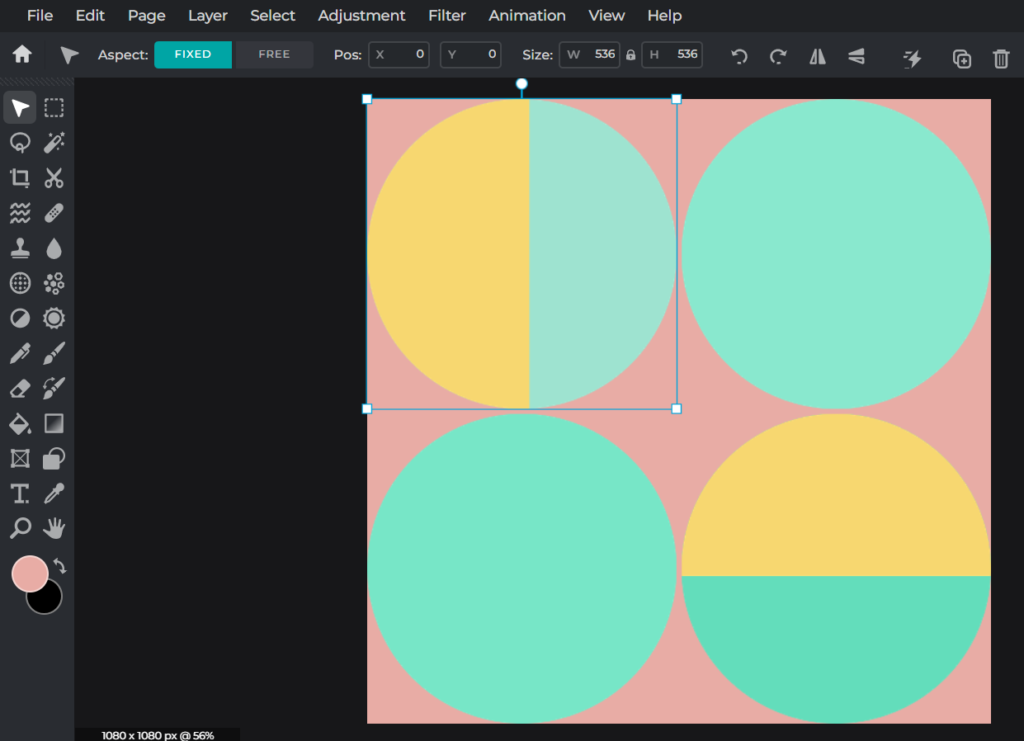Screen dimensions: 1024x741
Task: Open the Filter menu
Action: click(x=447, y=15)
